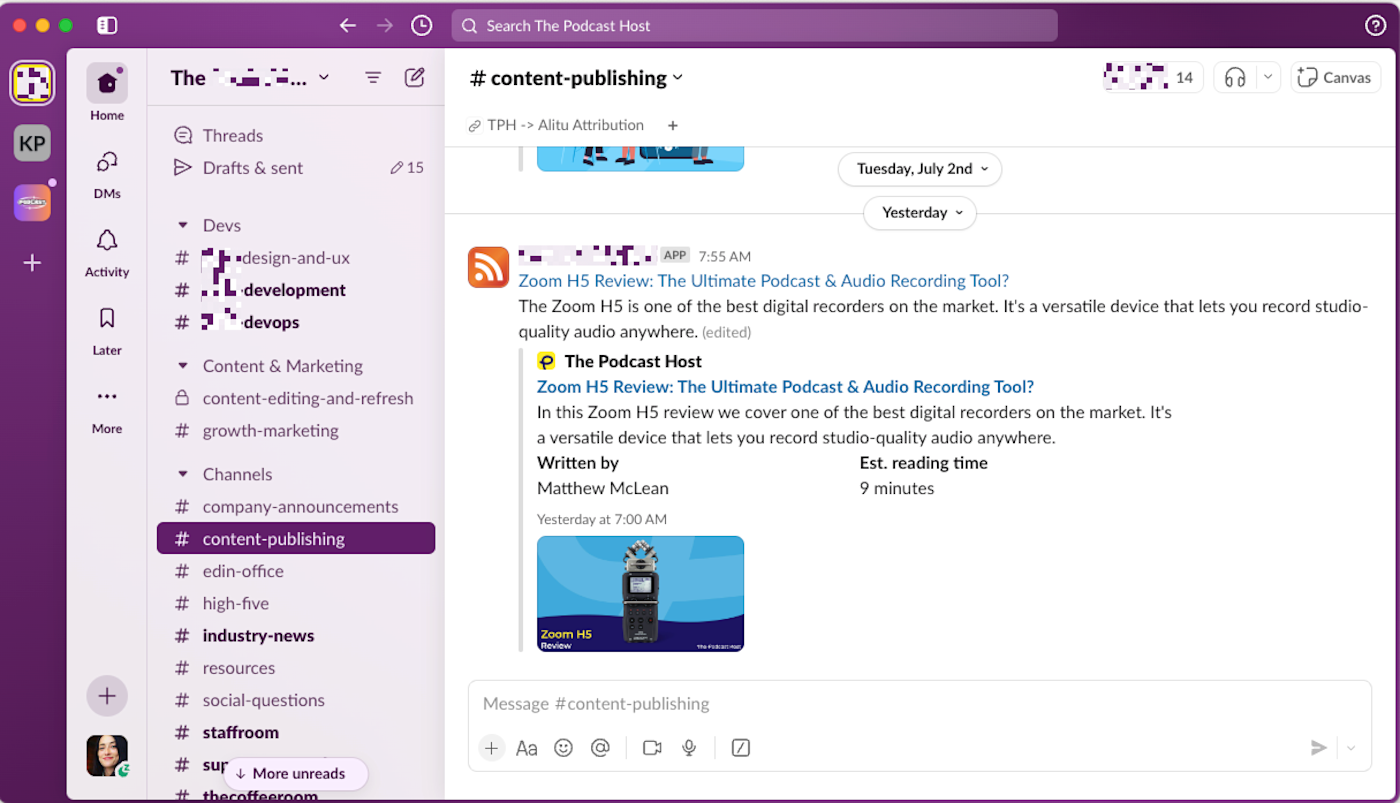This screenshot has width=1400, height=803.
Task: Open the Canvas button
Action: point(1336,77)
